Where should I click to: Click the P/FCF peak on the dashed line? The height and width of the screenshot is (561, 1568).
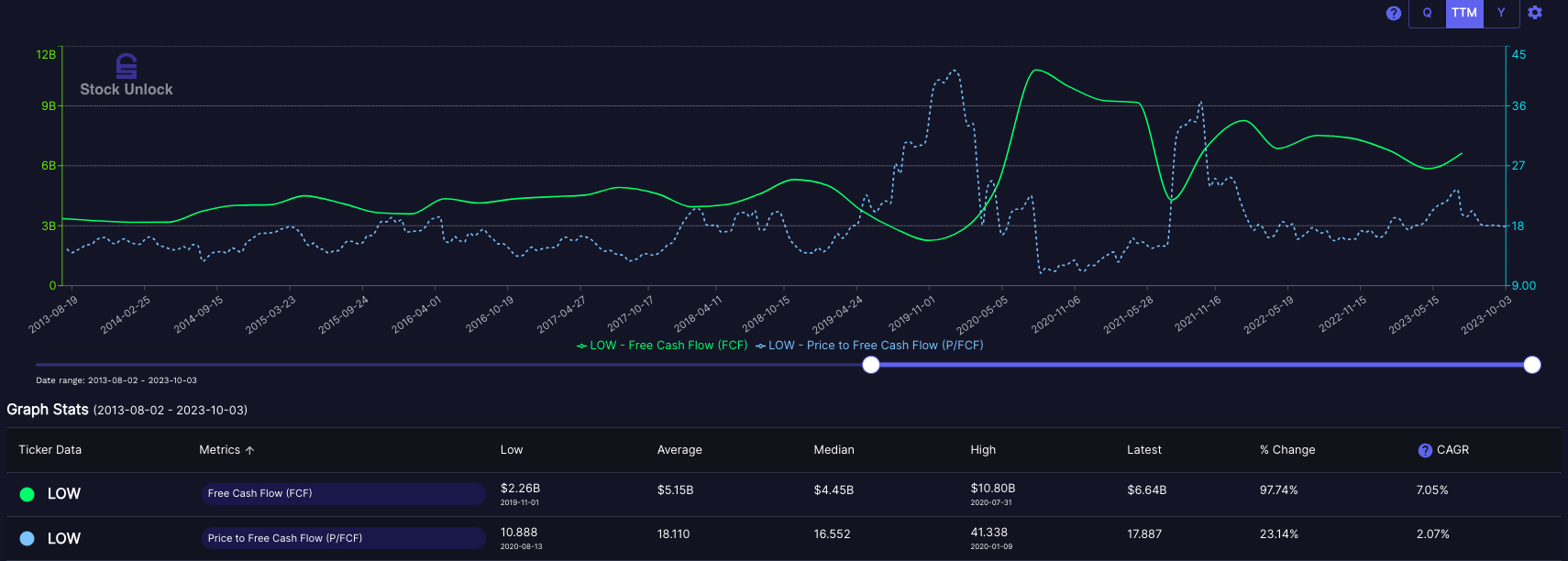point(954,70)
